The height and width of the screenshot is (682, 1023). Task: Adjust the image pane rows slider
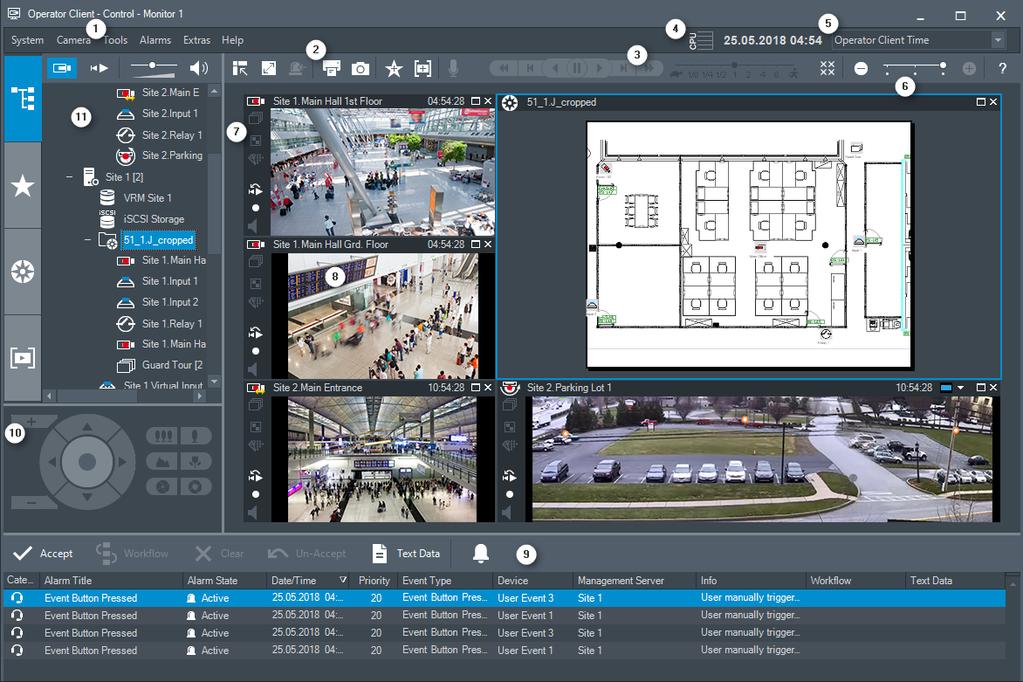915,69
